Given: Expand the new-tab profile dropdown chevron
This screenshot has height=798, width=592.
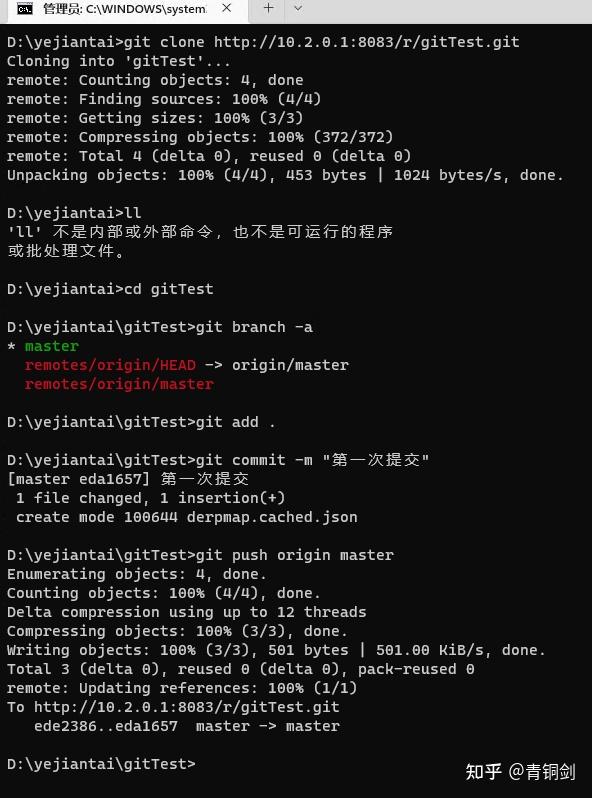Looking at the screenshot, I should coord(298,8).
